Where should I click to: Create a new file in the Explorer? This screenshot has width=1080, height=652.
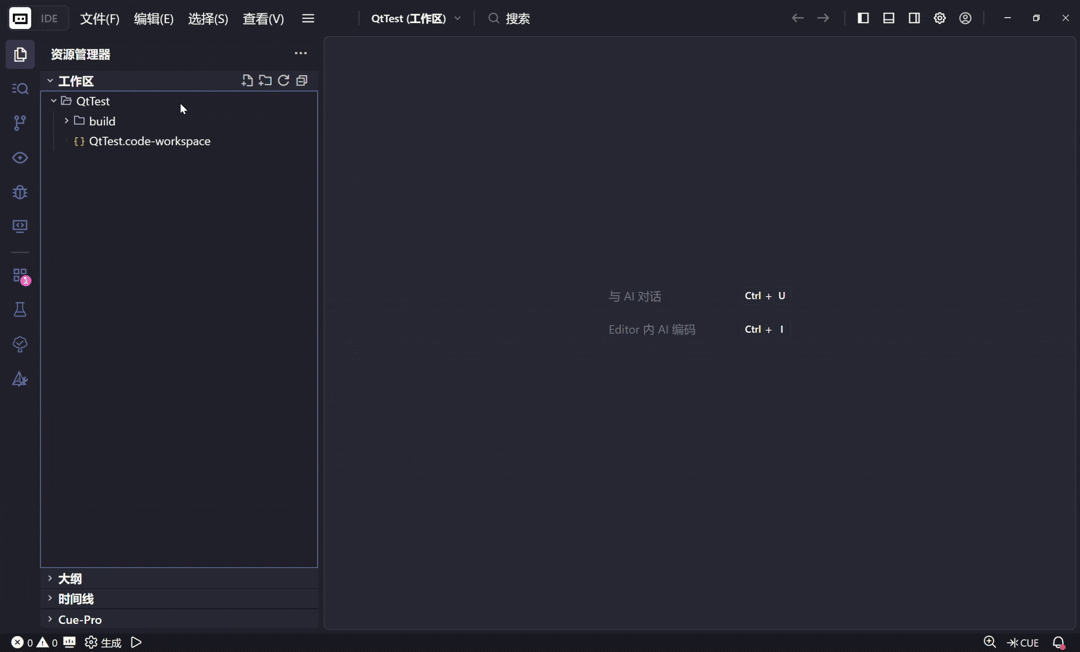247,80
